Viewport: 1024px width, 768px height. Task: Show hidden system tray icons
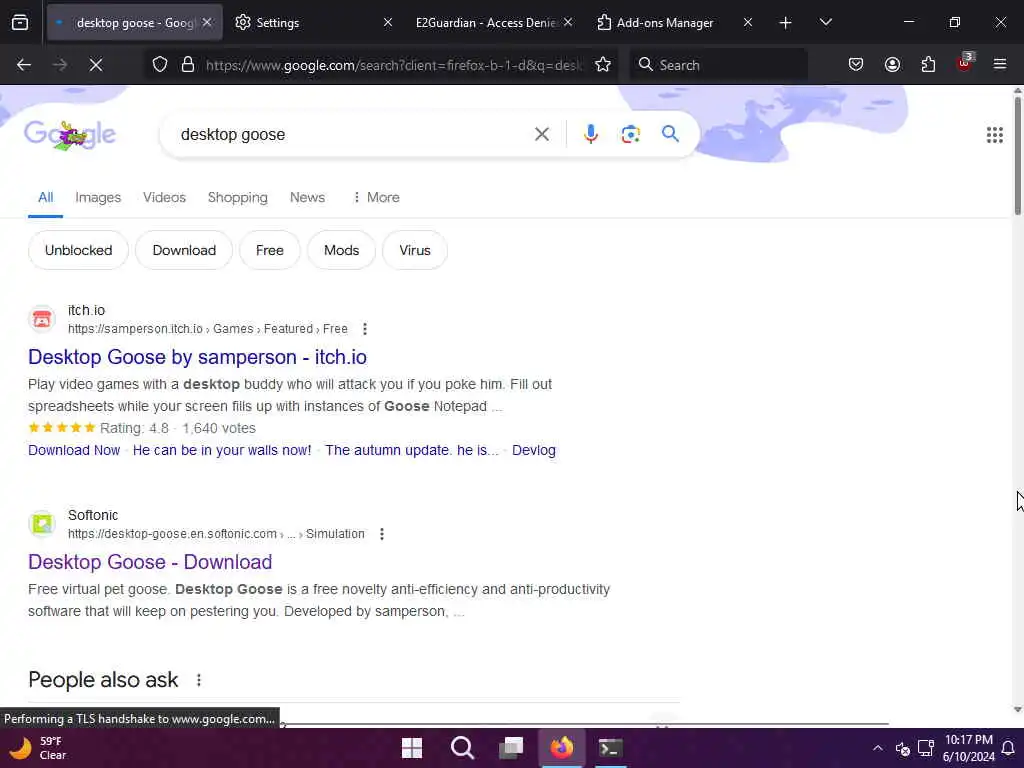tap(878, 748)
